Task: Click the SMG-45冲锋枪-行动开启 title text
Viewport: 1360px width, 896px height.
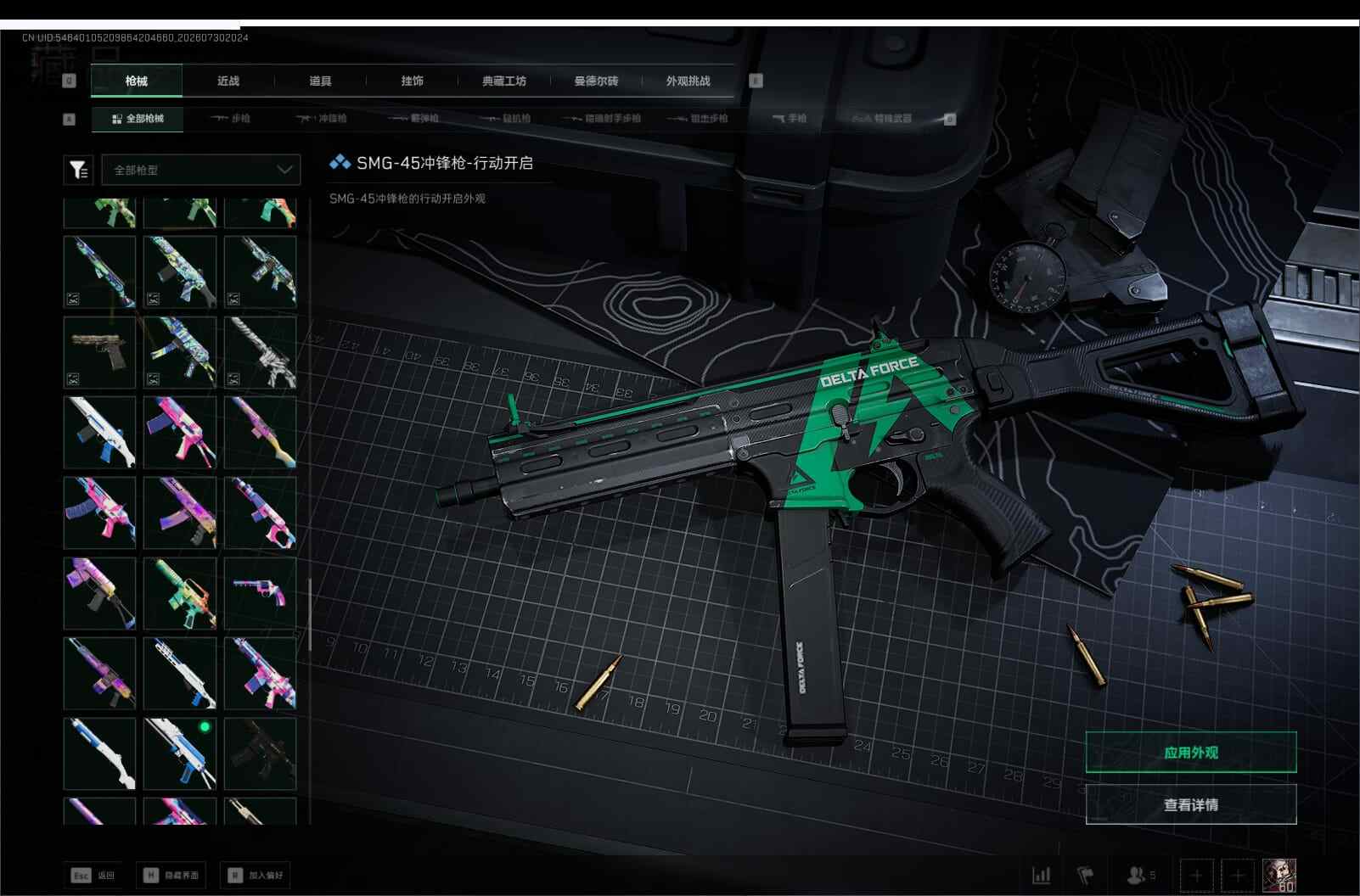Action: [x=445, y=163]
